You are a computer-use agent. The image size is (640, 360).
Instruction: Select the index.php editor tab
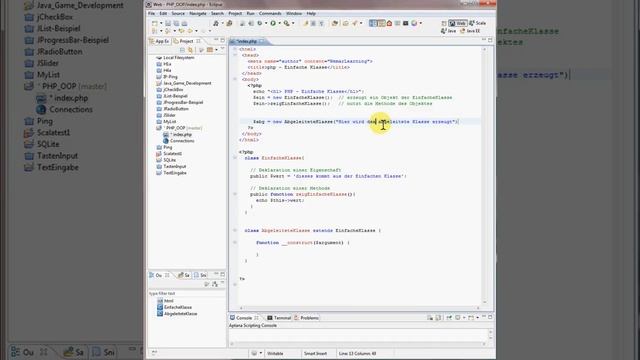(x=246, y=41)
